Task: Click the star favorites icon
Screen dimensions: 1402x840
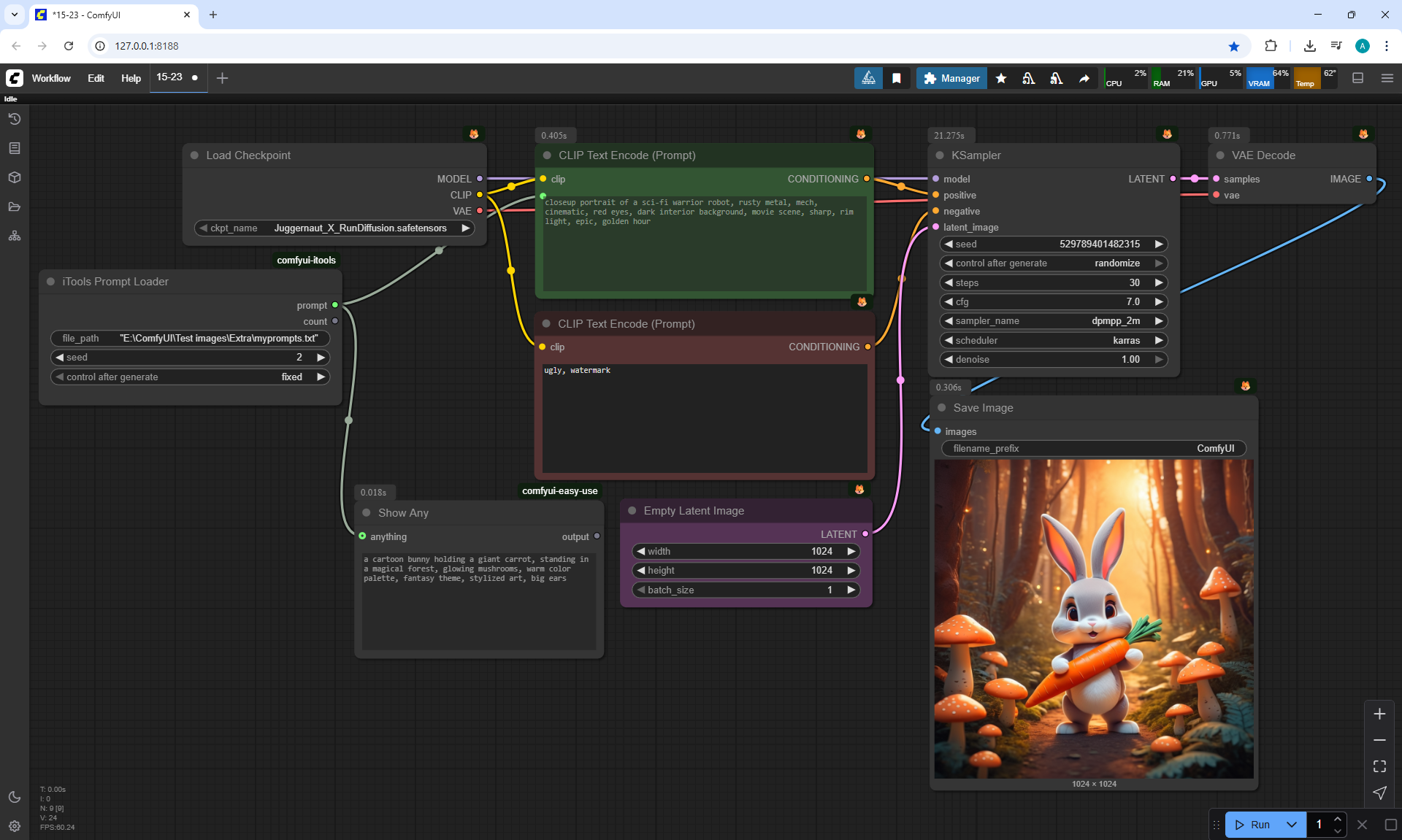Action: pyautogui.click(x=1001, y=78)
